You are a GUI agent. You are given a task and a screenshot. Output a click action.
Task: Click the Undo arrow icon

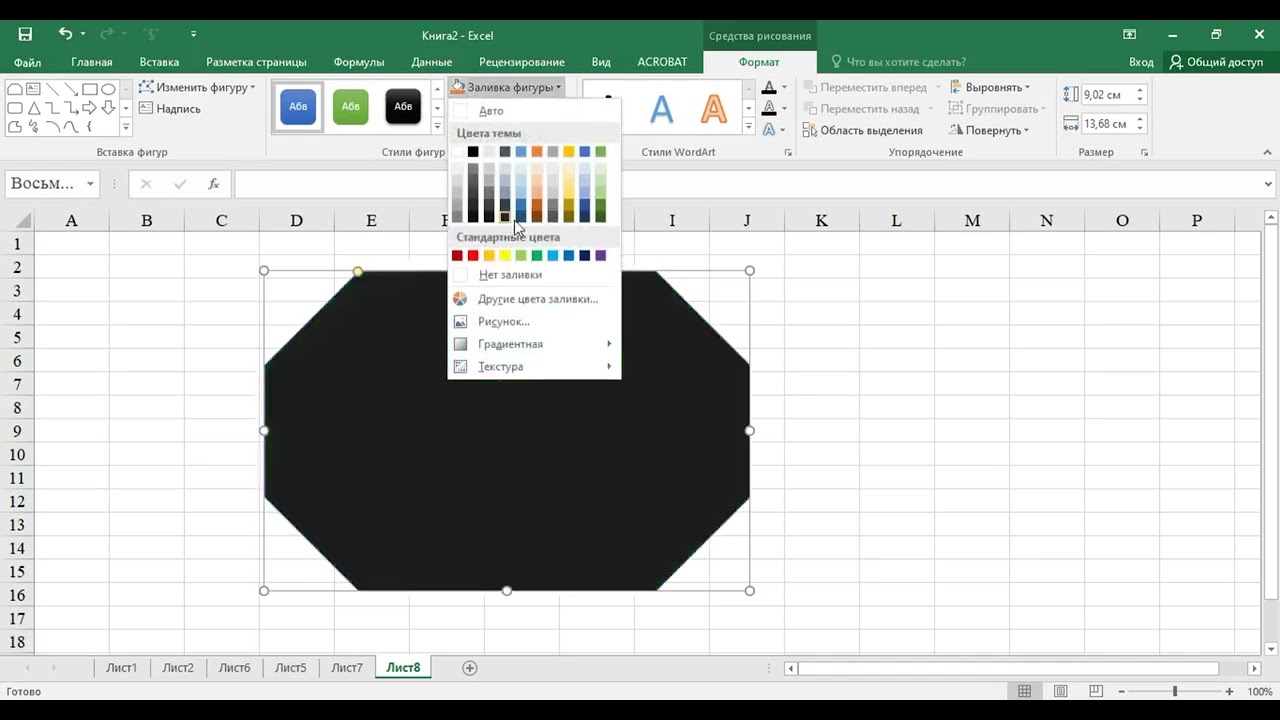coord(65,34)
